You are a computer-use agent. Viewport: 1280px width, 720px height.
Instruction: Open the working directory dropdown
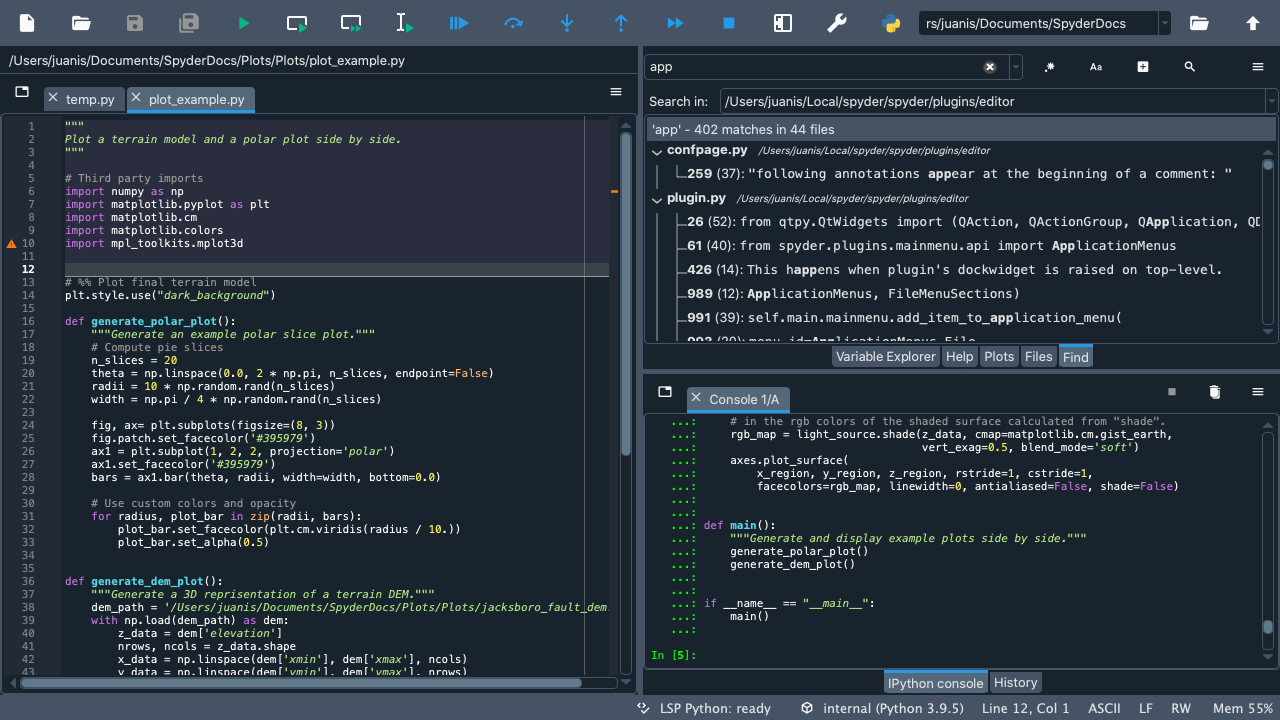point(1165,23)
